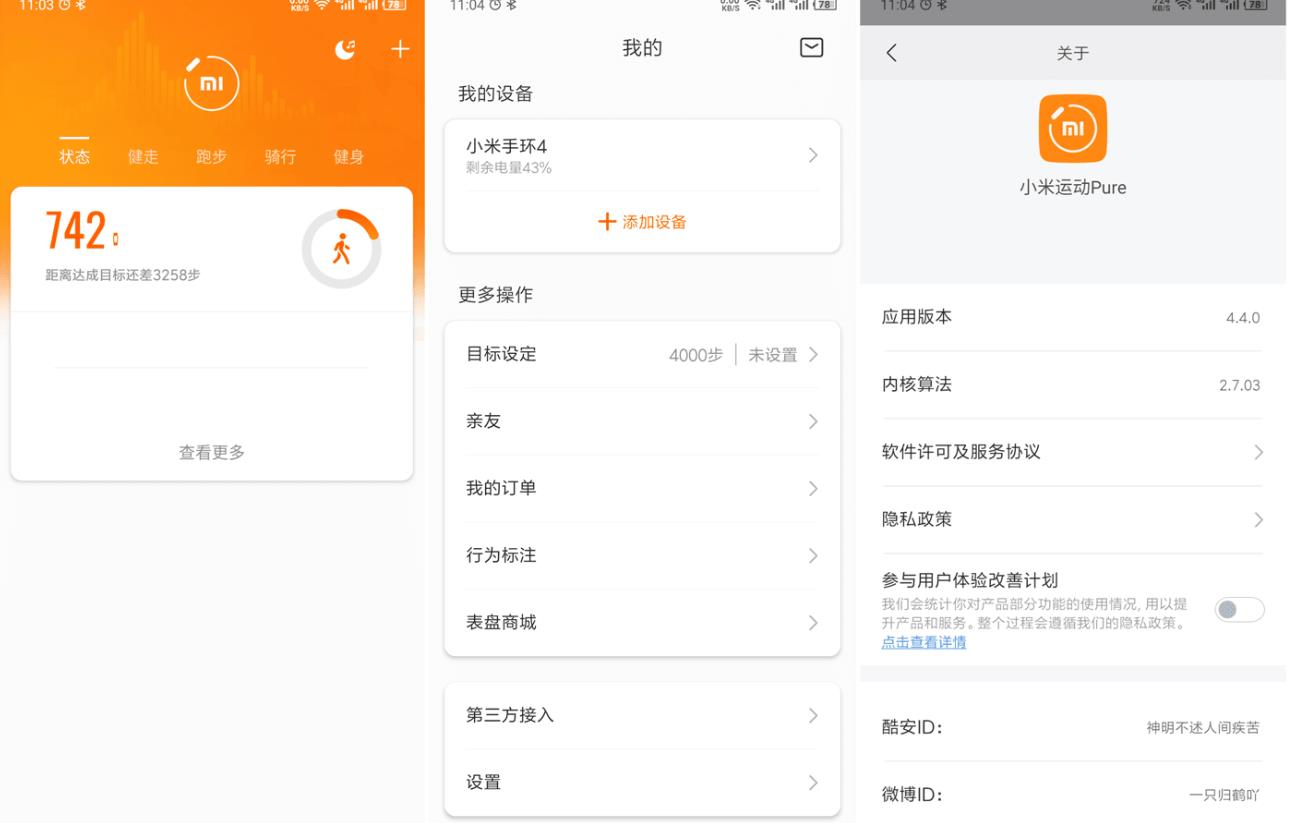Tap the moon sleep-mode icon
Screen dimensions: 1289x823
click(345, 50)
